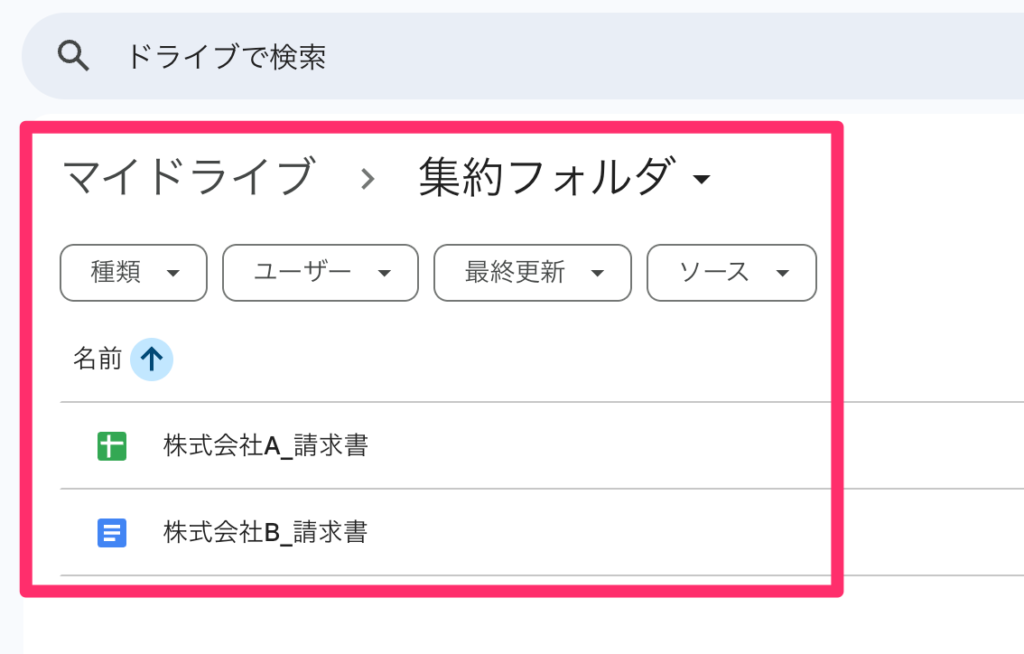Expand the caret arrow on 種類 chip
This screenshot has width=1024, height=654.
173,273
